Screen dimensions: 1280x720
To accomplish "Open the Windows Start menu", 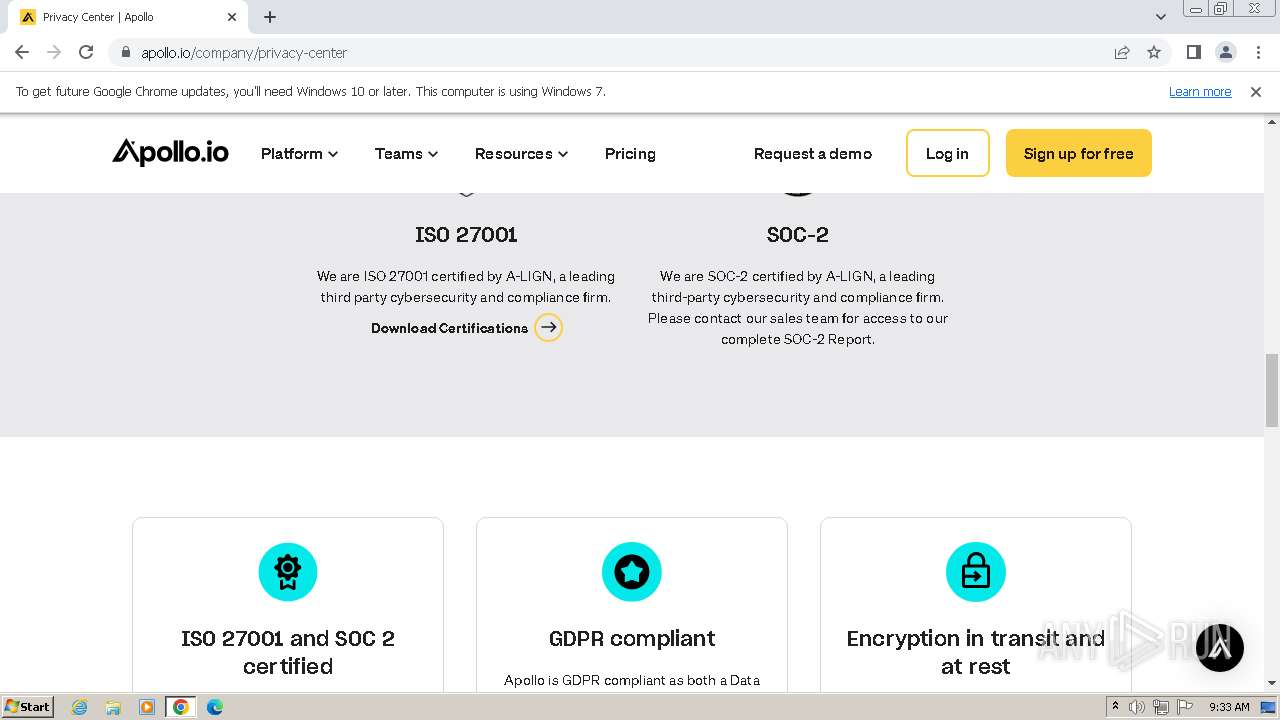I will [x=27, y=707].
